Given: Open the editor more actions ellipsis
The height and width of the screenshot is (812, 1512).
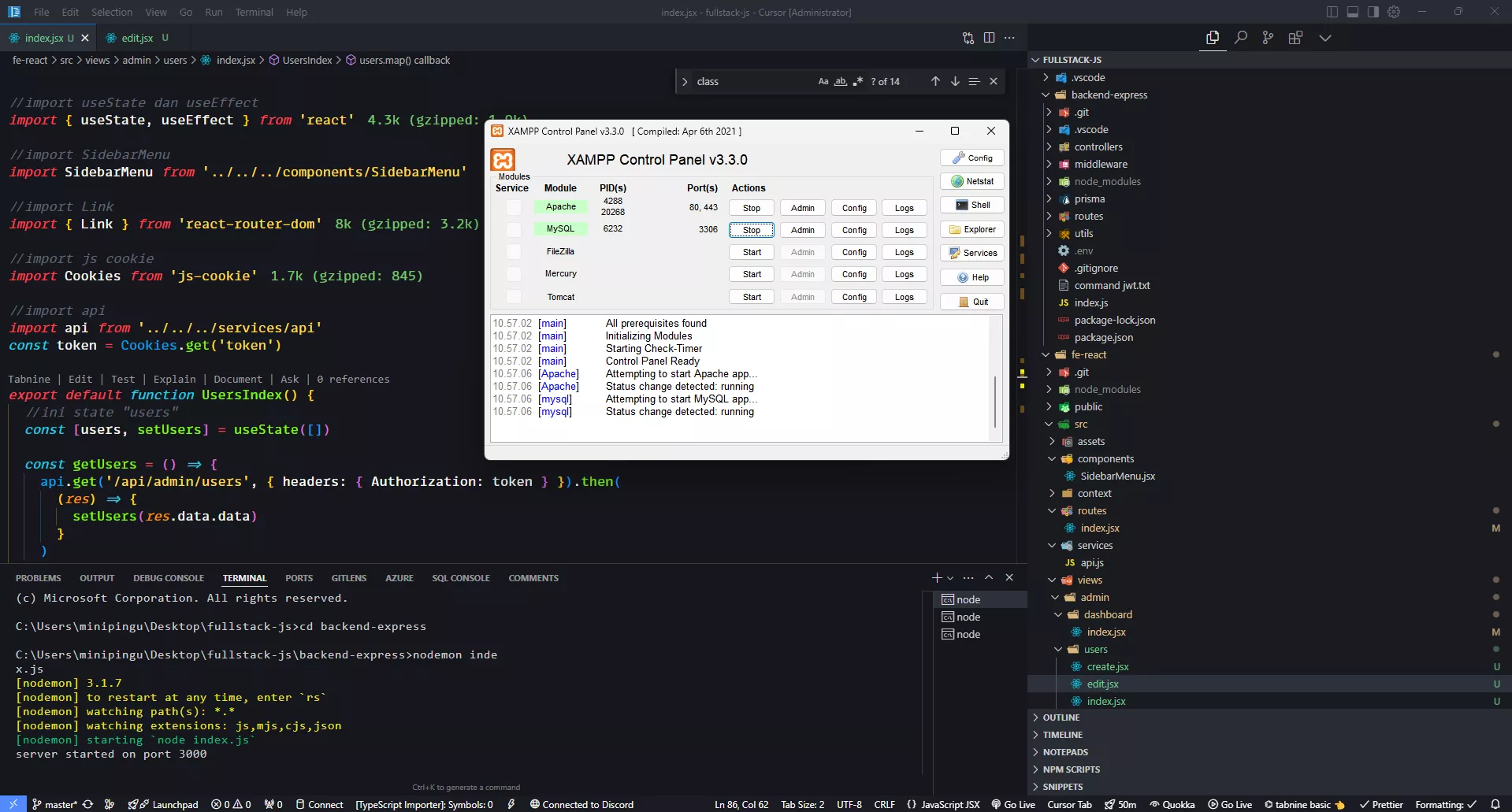Looking at the screenshot, I should 1009,38.
